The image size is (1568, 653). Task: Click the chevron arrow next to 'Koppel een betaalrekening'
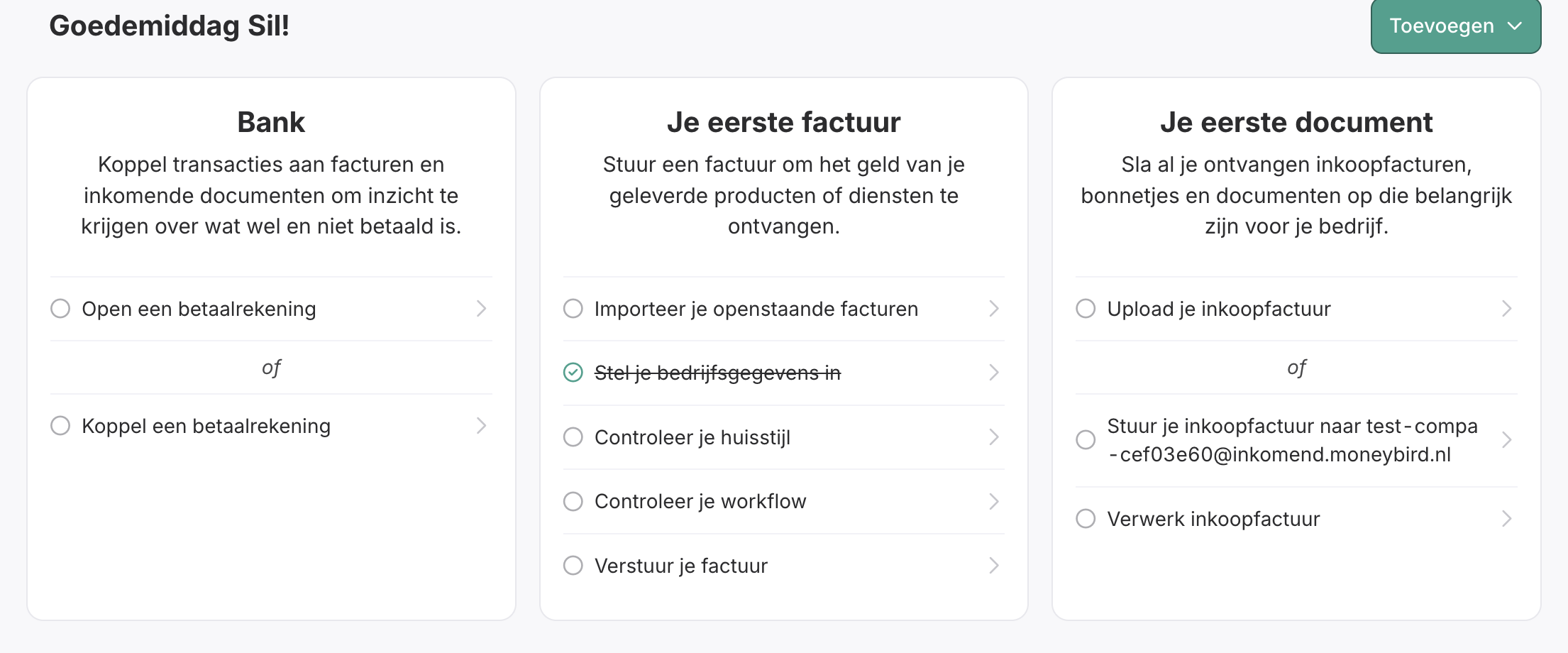point(481,426)
